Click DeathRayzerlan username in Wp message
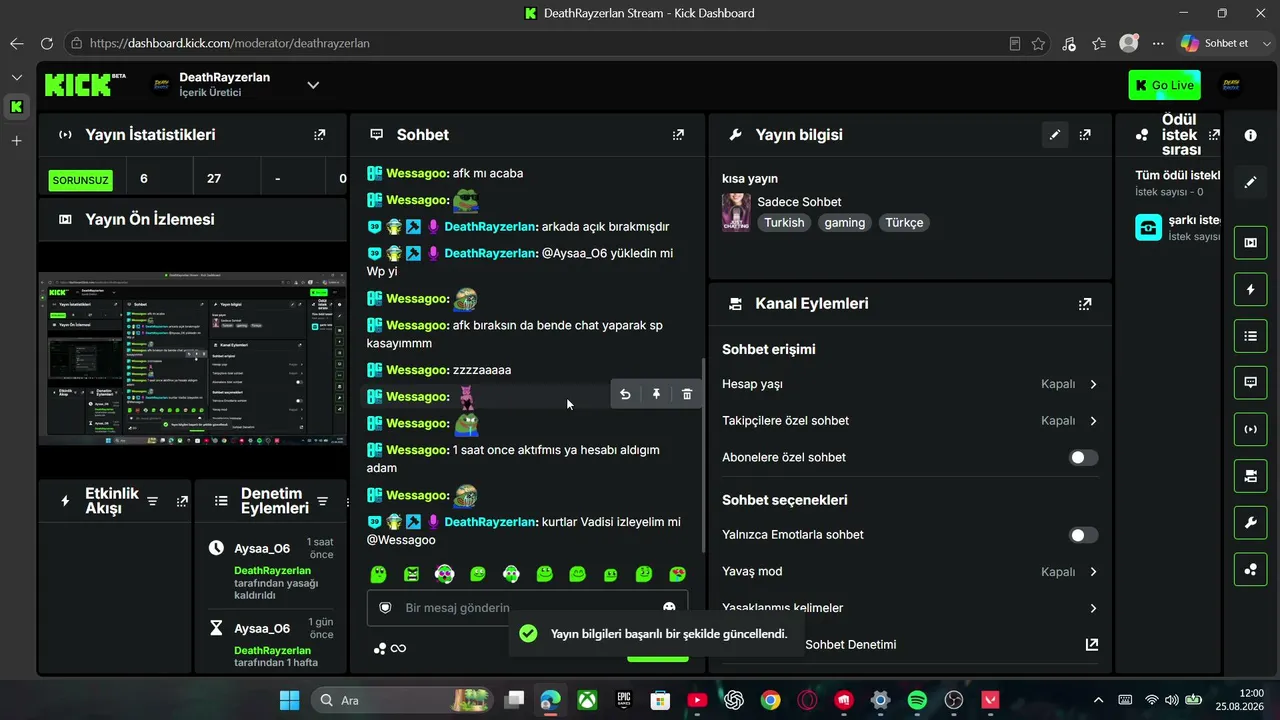This screenshot has width=1280, height=720. 491,254
